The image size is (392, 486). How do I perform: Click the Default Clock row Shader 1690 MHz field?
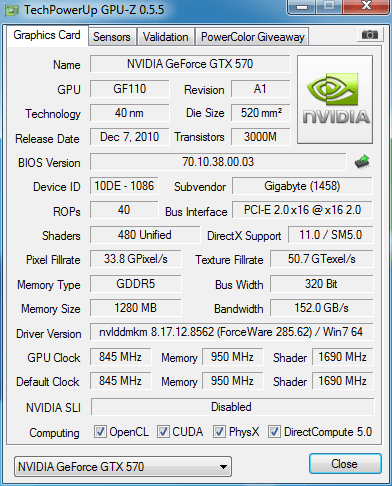pos(343,381)
